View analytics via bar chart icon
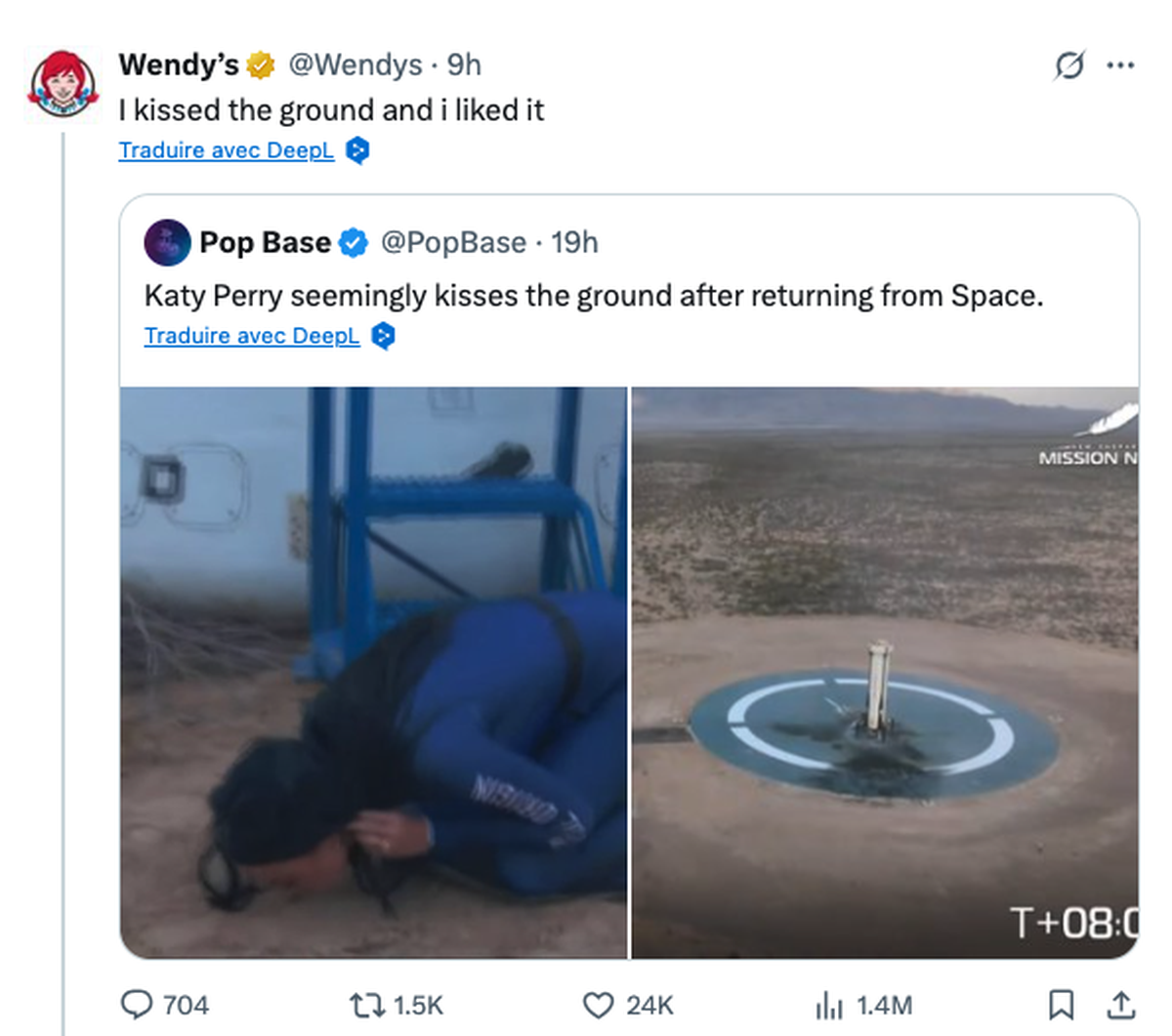This screenshot has width=1172, height=1036. pyautogui.click(x=828, y=1005)
